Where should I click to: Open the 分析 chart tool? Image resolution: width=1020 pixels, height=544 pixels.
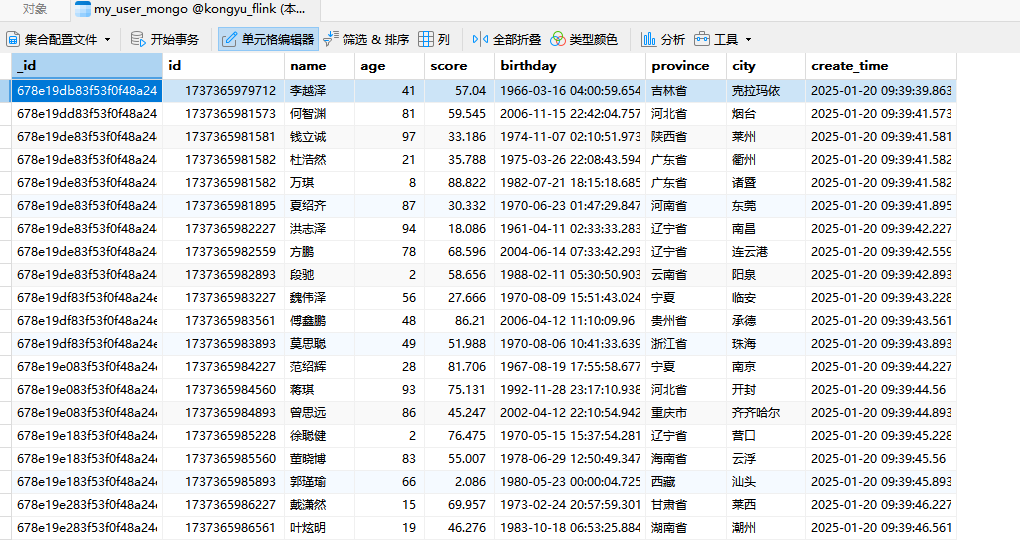point(663,40)
